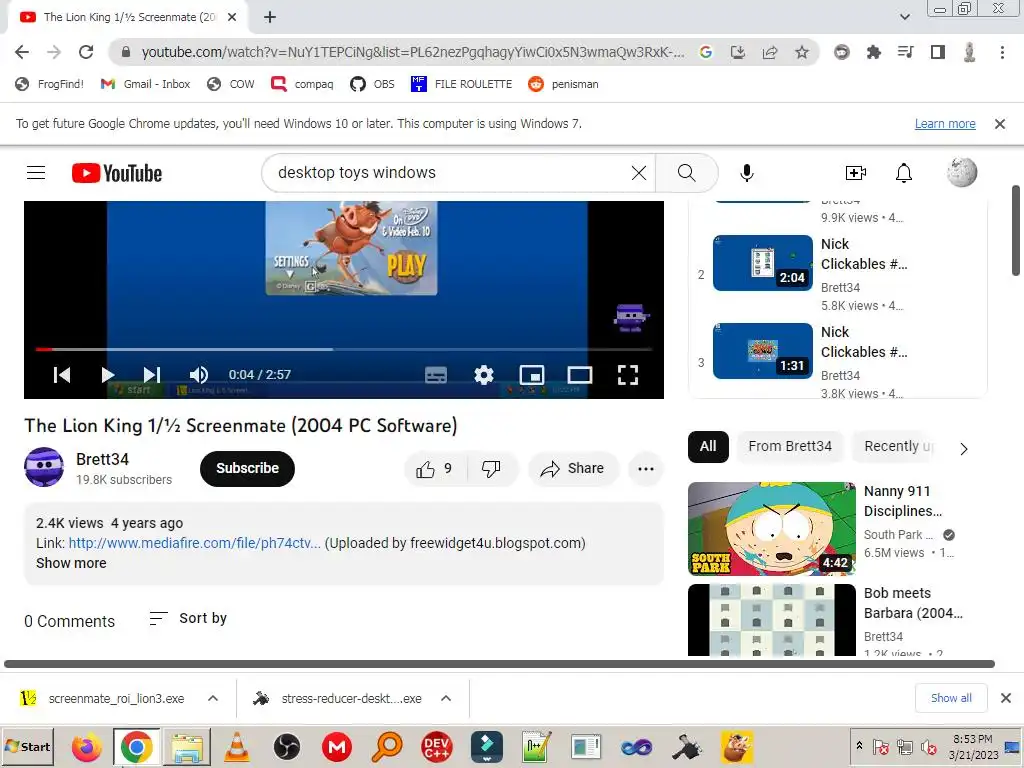Open Gmail - Inbox bookmark
The image size is (1024, 768).
pyautogui.click(x=146, y=84)
